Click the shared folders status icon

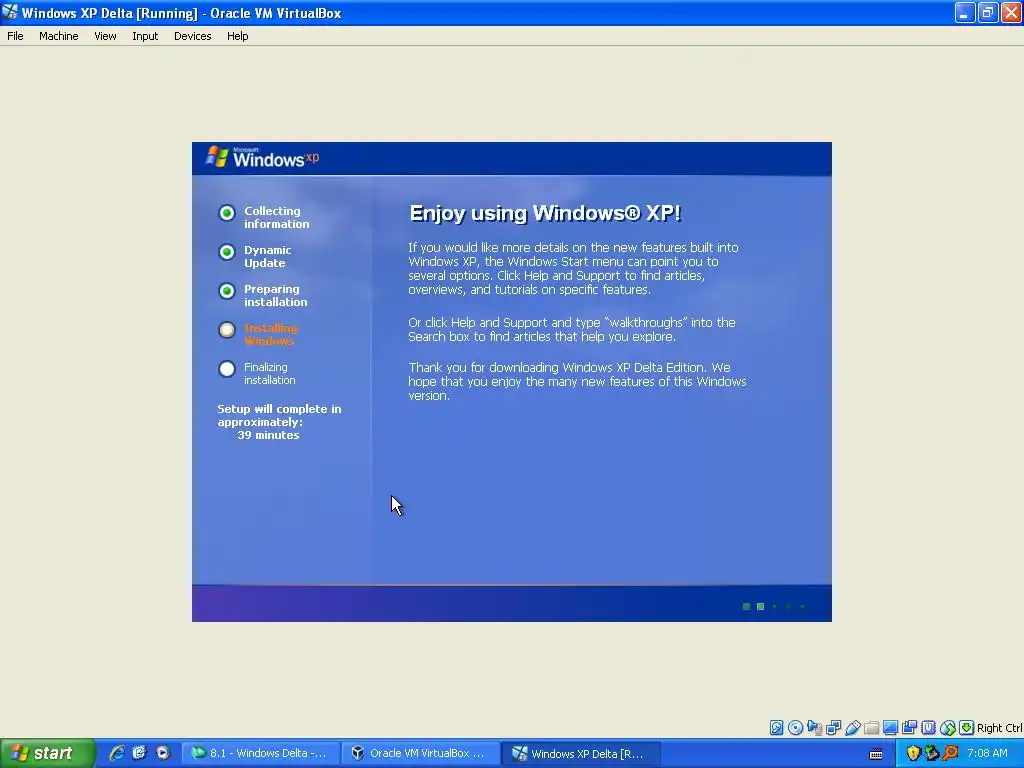(x=871, y=728)
